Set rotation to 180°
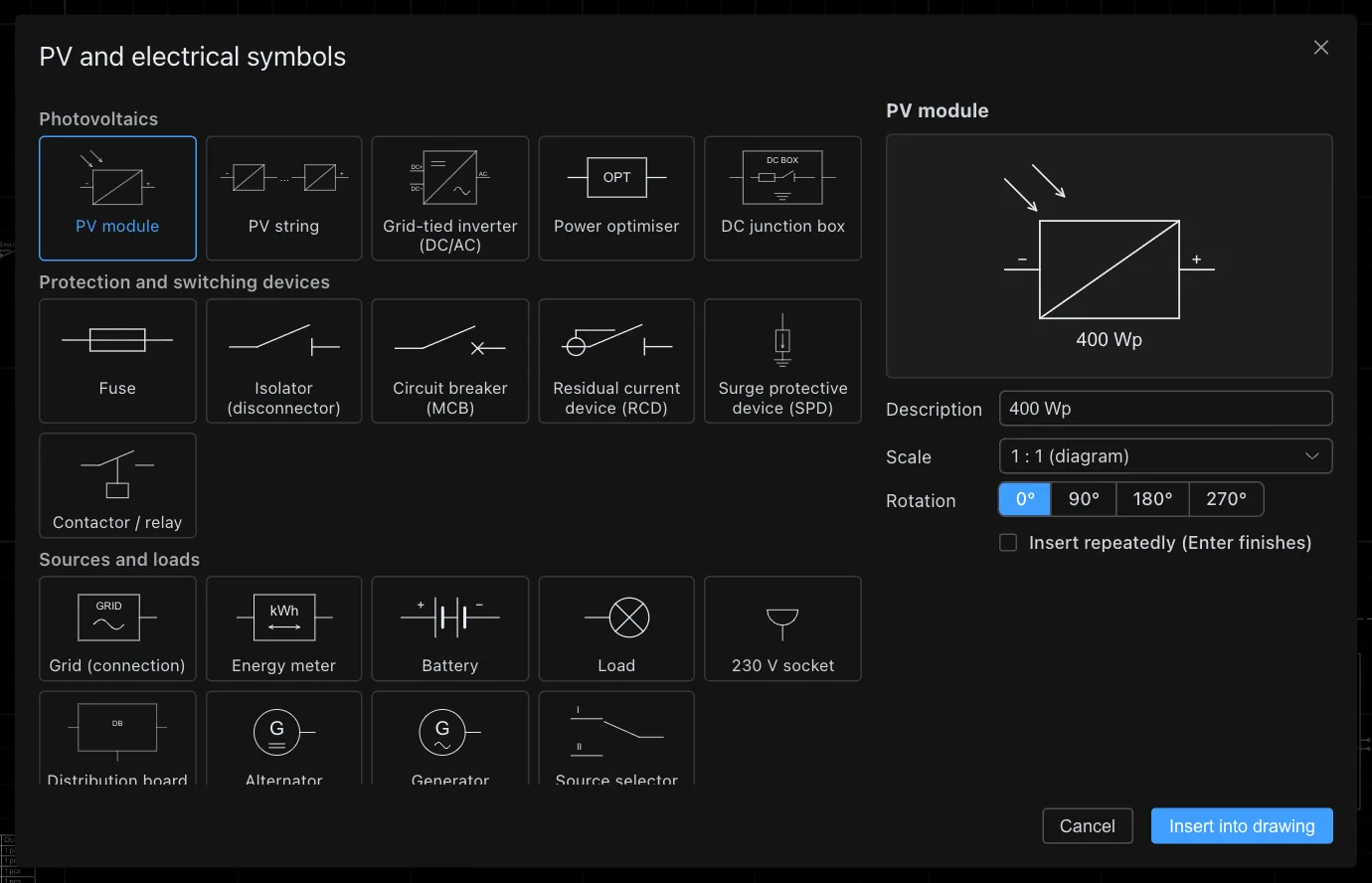 pos(1152,499)
